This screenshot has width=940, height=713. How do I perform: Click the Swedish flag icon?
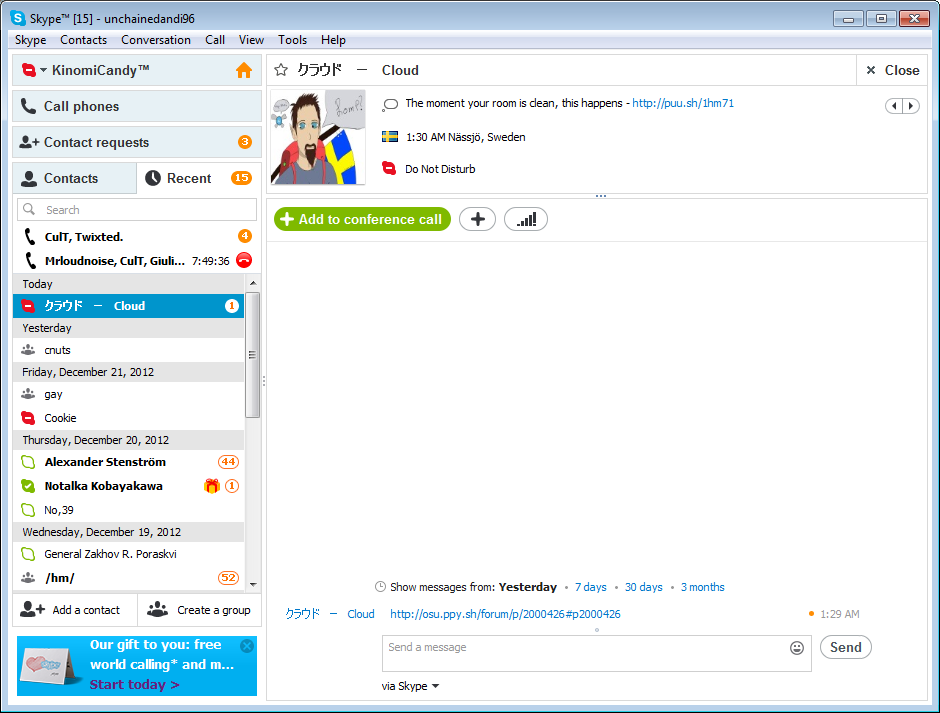point(390,137)
